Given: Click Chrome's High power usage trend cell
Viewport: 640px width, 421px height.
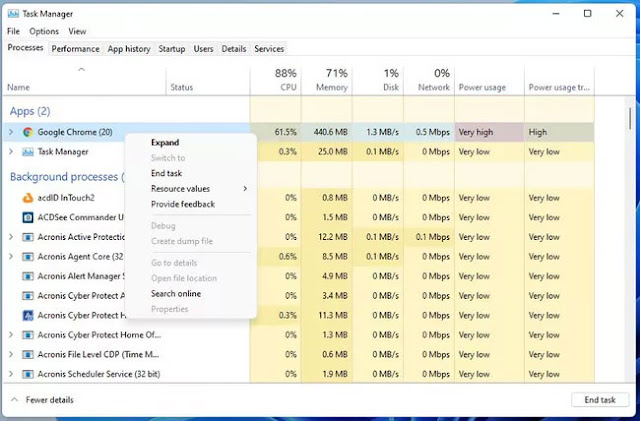Looking at the screenshot, I should [x=559, y=132].
